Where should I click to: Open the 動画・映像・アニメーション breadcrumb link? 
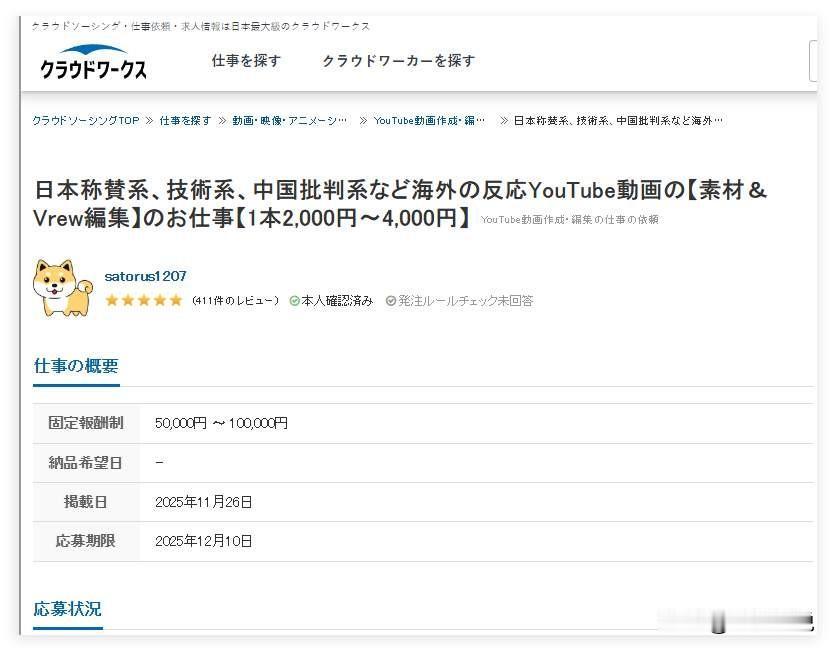pyautogui.click(x=289, y=119)
